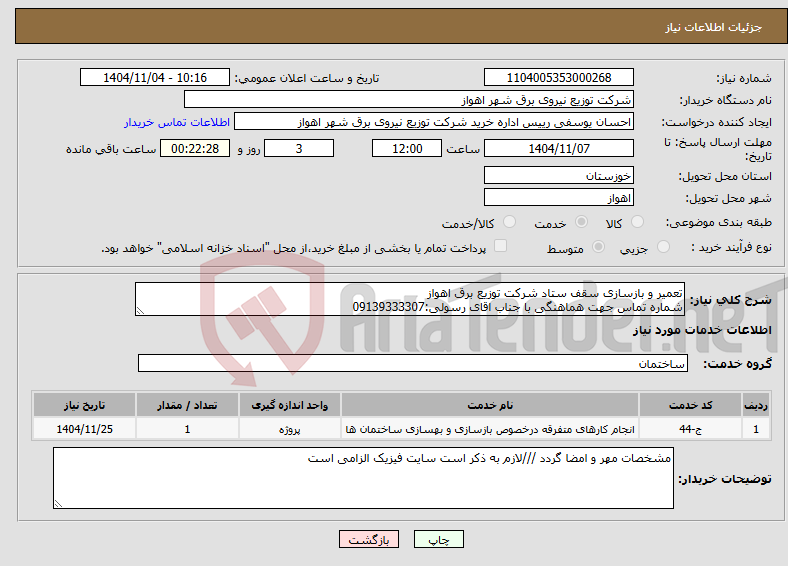Click the شماره نیاز label
788x566 pixels.
pos(744,78)
